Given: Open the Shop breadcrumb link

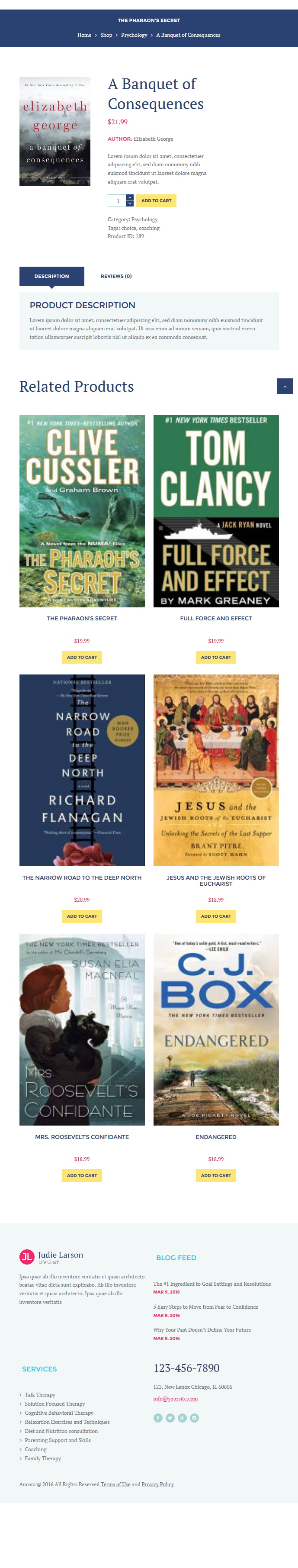Looking at the screenshot, I should tap(106, 35).
